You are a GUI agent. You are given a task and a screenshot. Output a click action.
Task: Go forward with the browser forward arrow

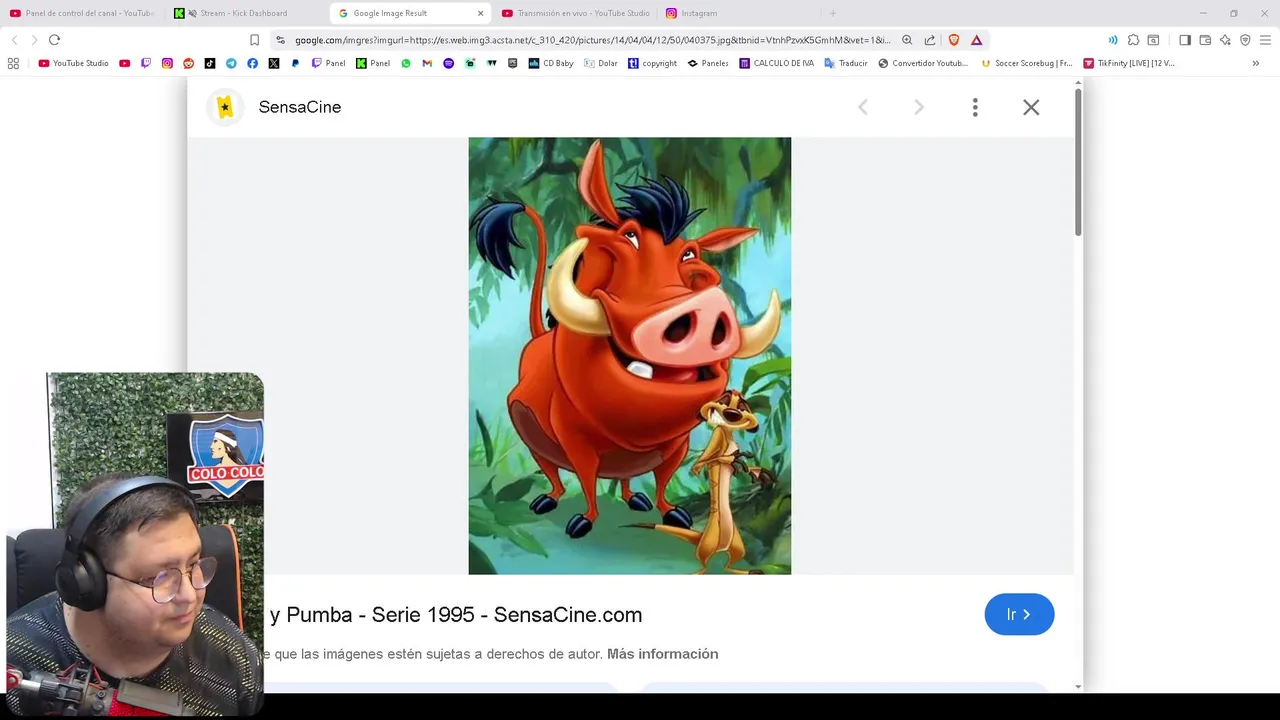point(34,40)
